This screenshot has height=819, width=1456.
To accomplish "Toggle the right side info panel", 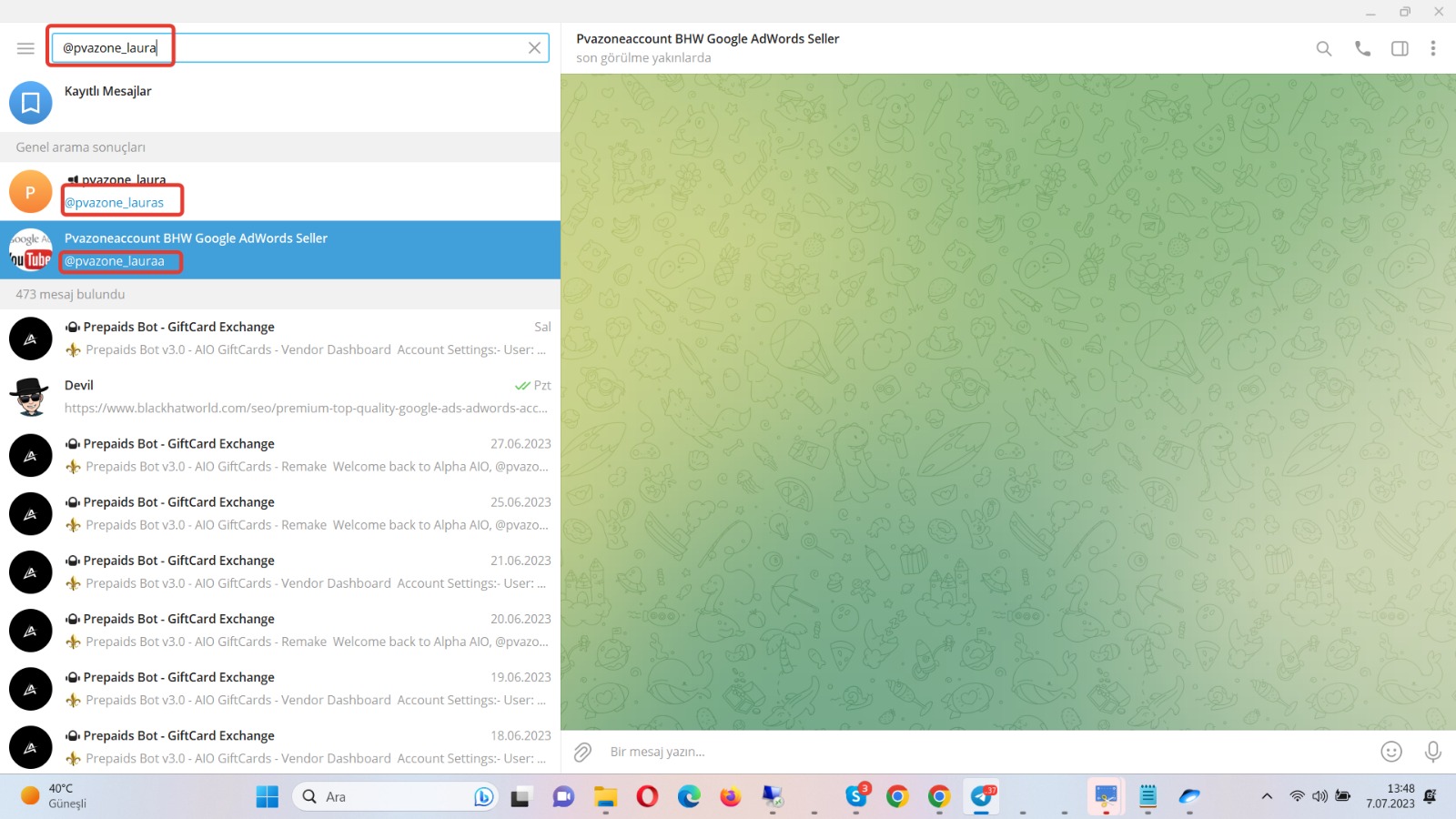I will (1400, 48).
